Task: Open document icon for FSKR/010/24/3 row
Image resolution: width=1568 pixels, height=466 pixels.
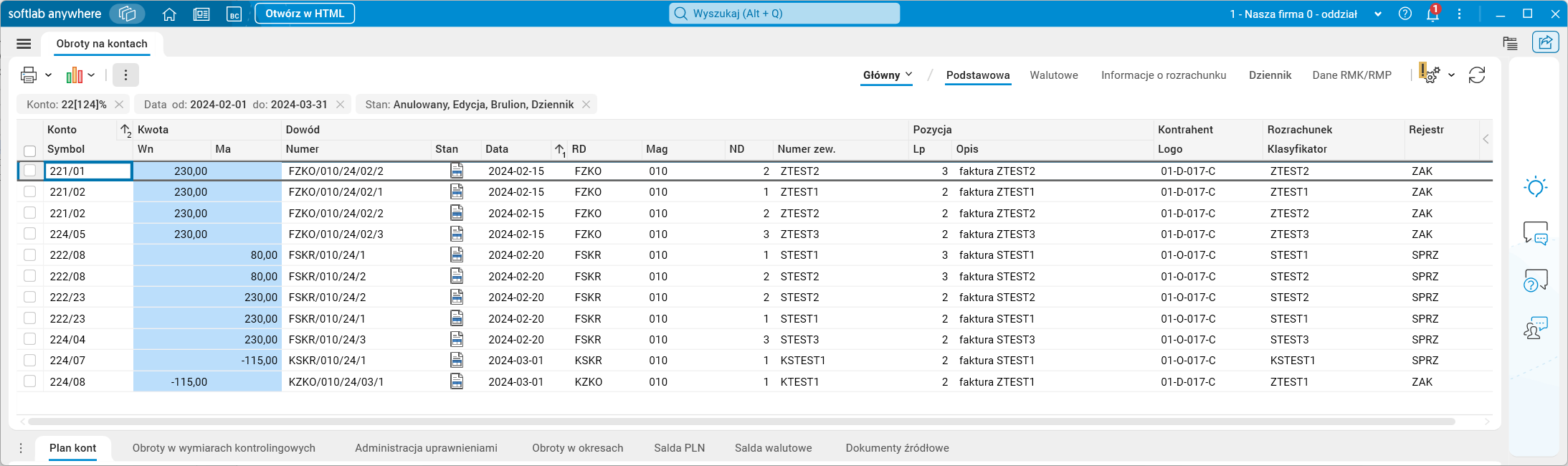Action: coord(457,339)
